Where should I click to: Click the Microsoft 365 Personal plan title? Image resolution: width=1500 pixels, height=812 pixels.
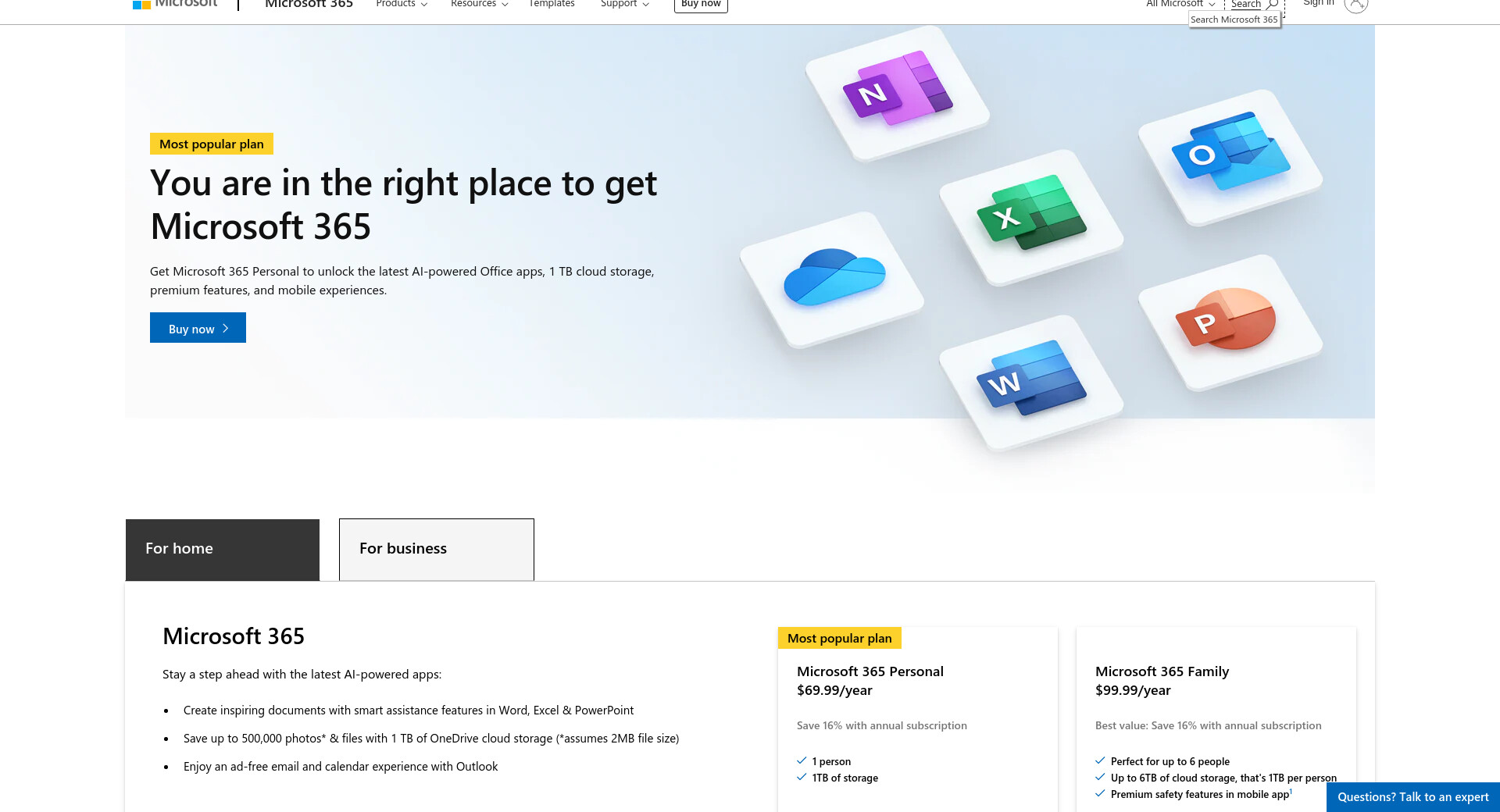pos(870,671)
